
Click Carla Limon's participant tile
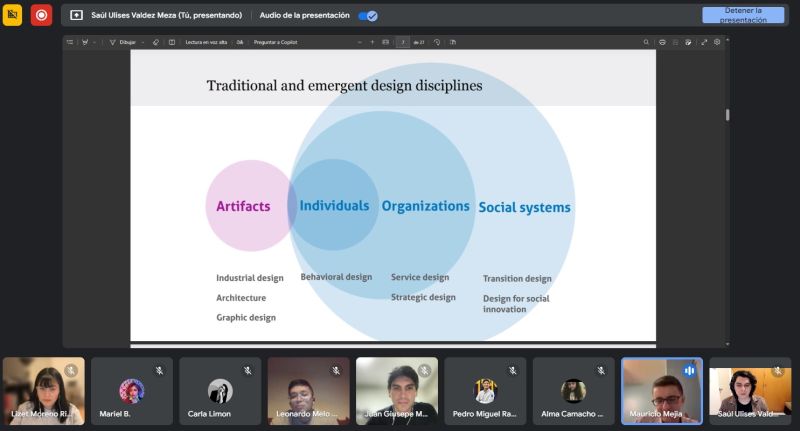click(x=220, y=391)
